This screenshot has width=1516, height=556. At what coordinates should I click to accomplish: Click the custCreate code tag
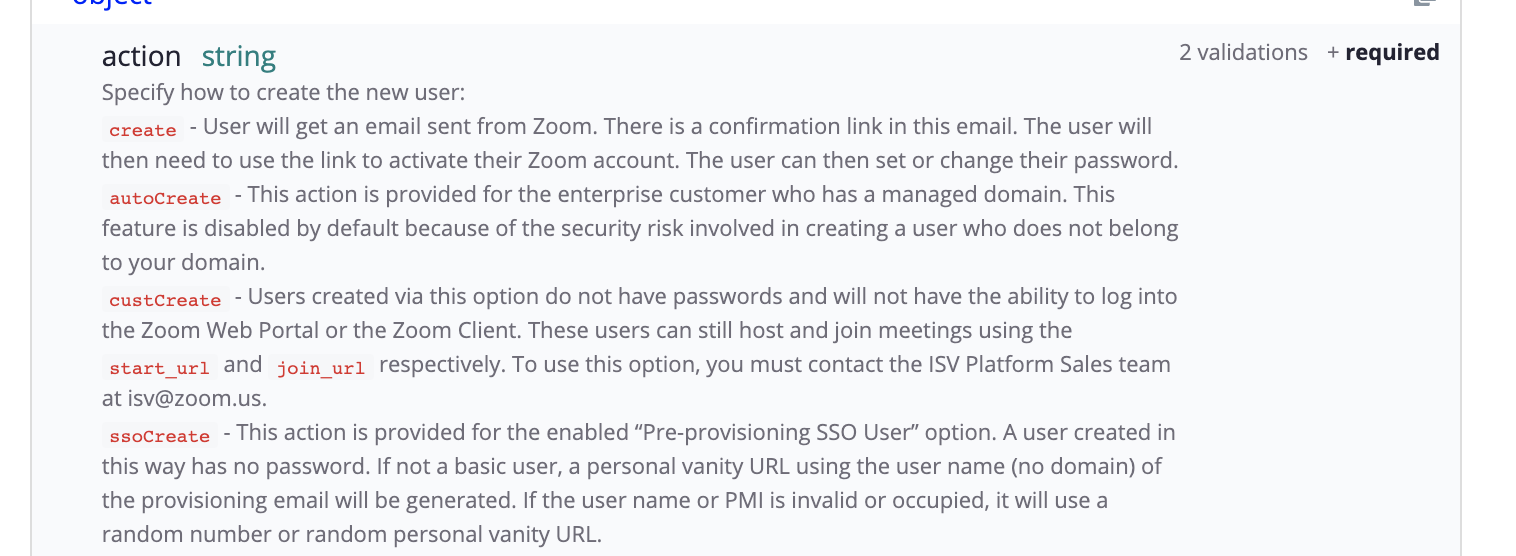pyautogui.click(x=165, y=300)
